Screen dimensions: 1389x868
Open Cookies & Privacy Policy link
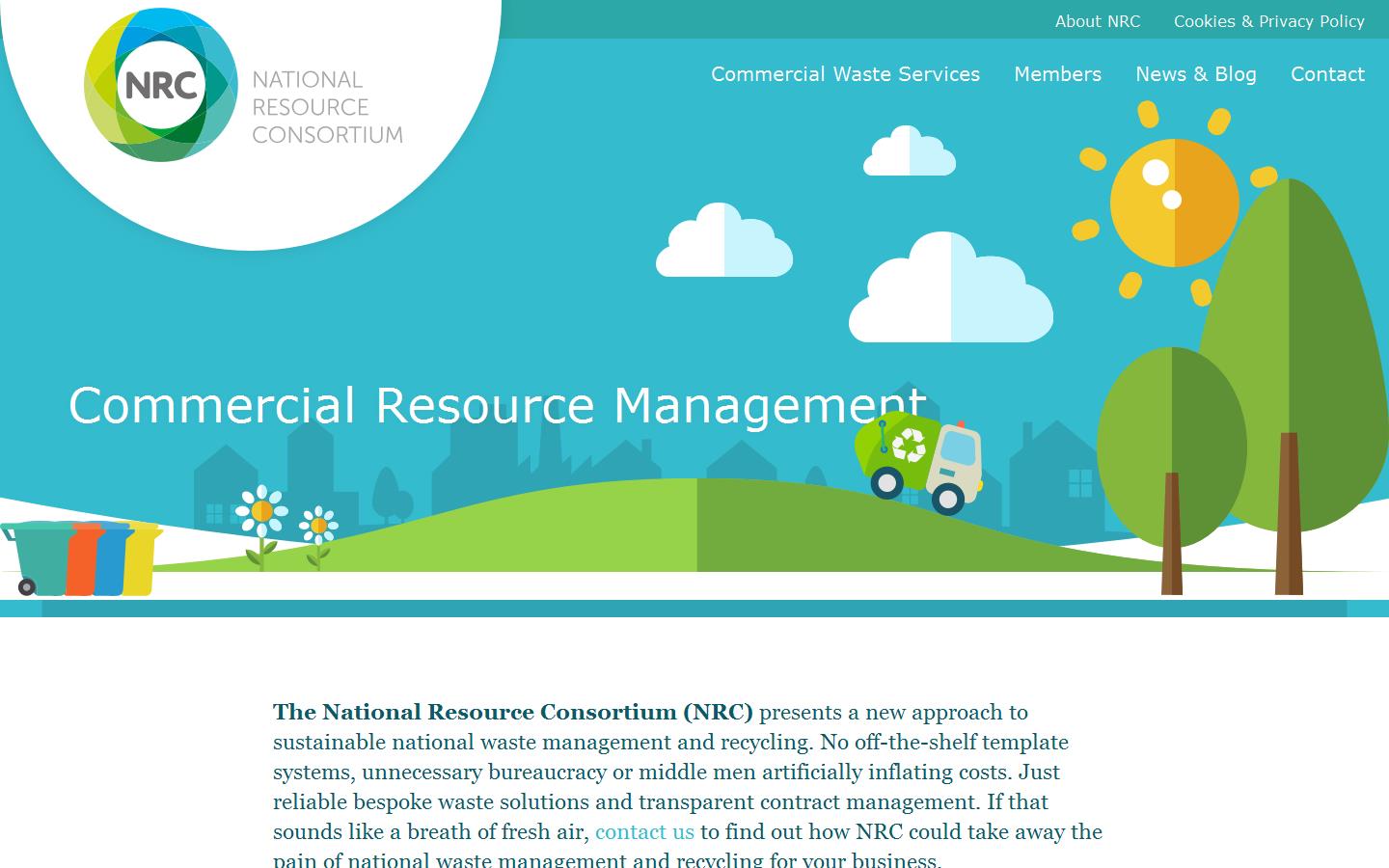pyautogui.click(x=1268, y=21)
